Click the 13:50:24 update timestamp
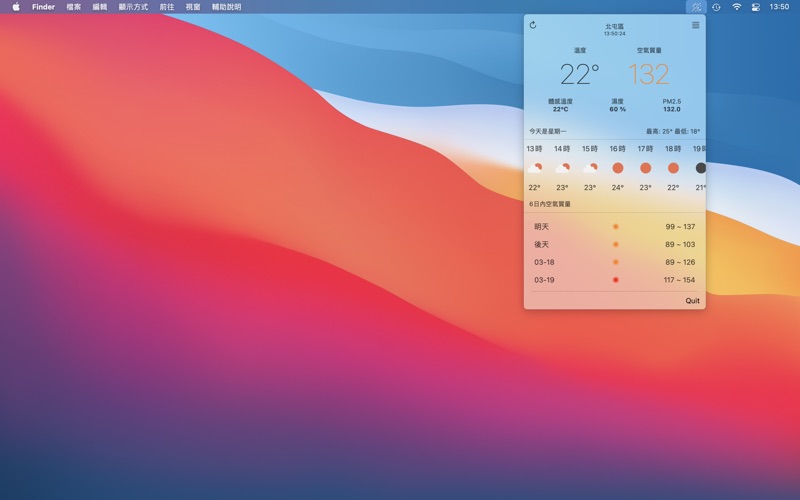This screenshot has width=800, height=500. [x=614, y=34]
